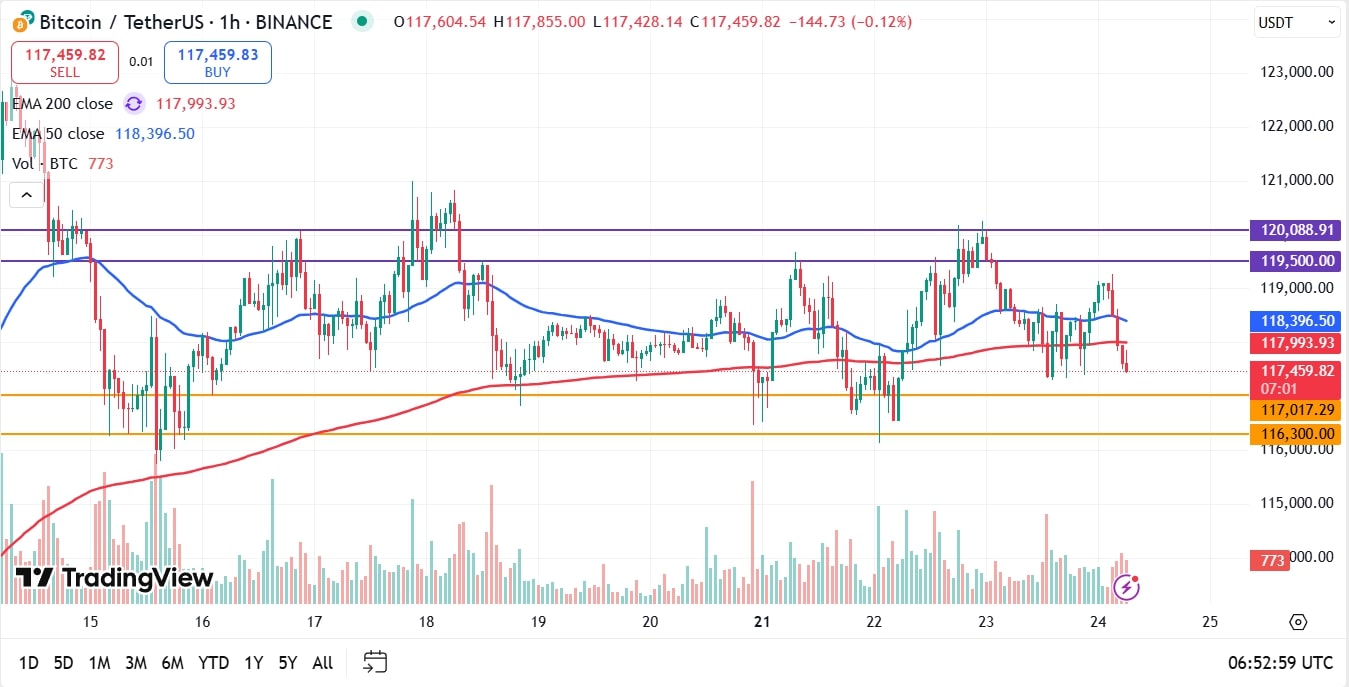Click the 118,396.50 blue EMA price label
Image resolution: width=1349 pixels, height=687 pixels.
click(x=1296, y=321)
